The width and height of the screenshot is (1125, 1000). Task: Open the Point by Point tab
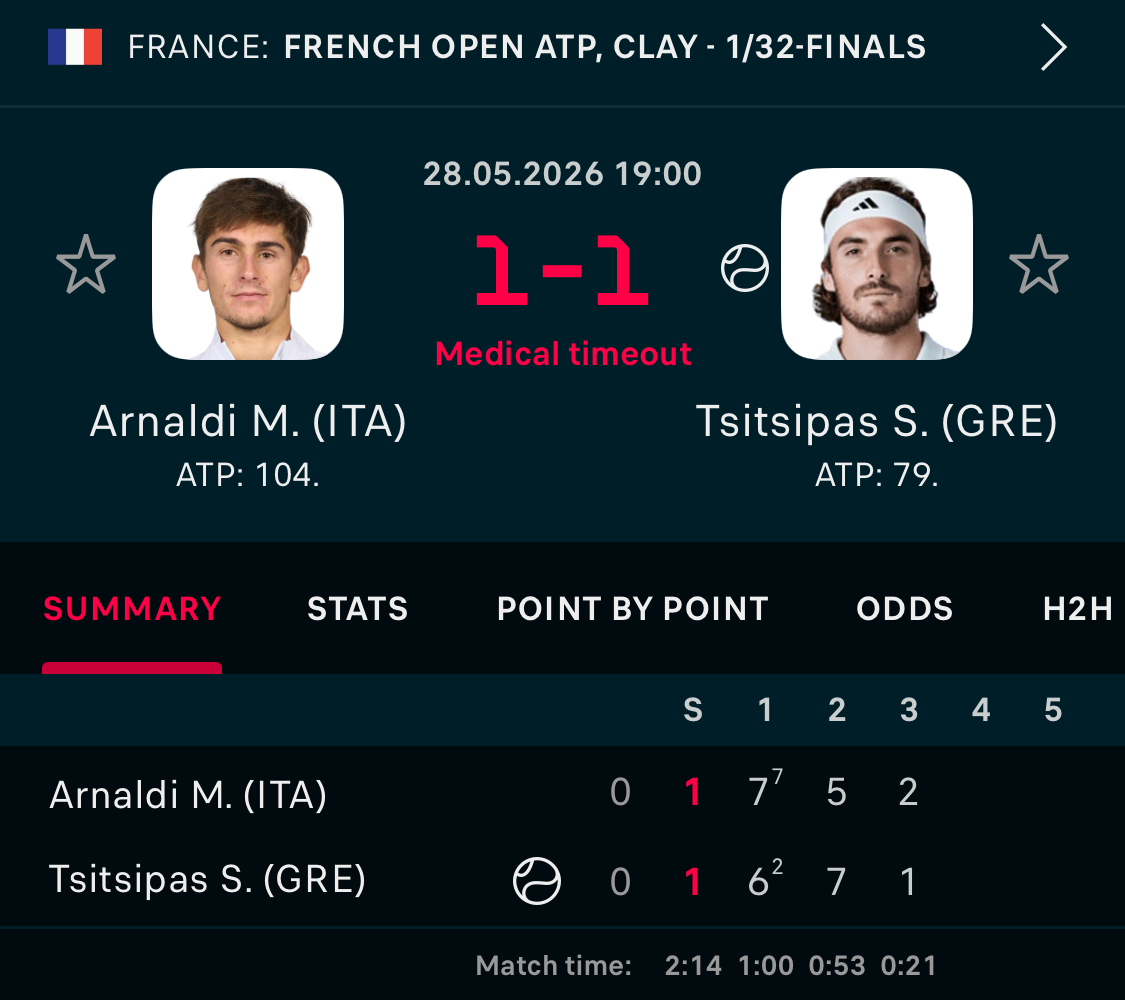point(633,609)
